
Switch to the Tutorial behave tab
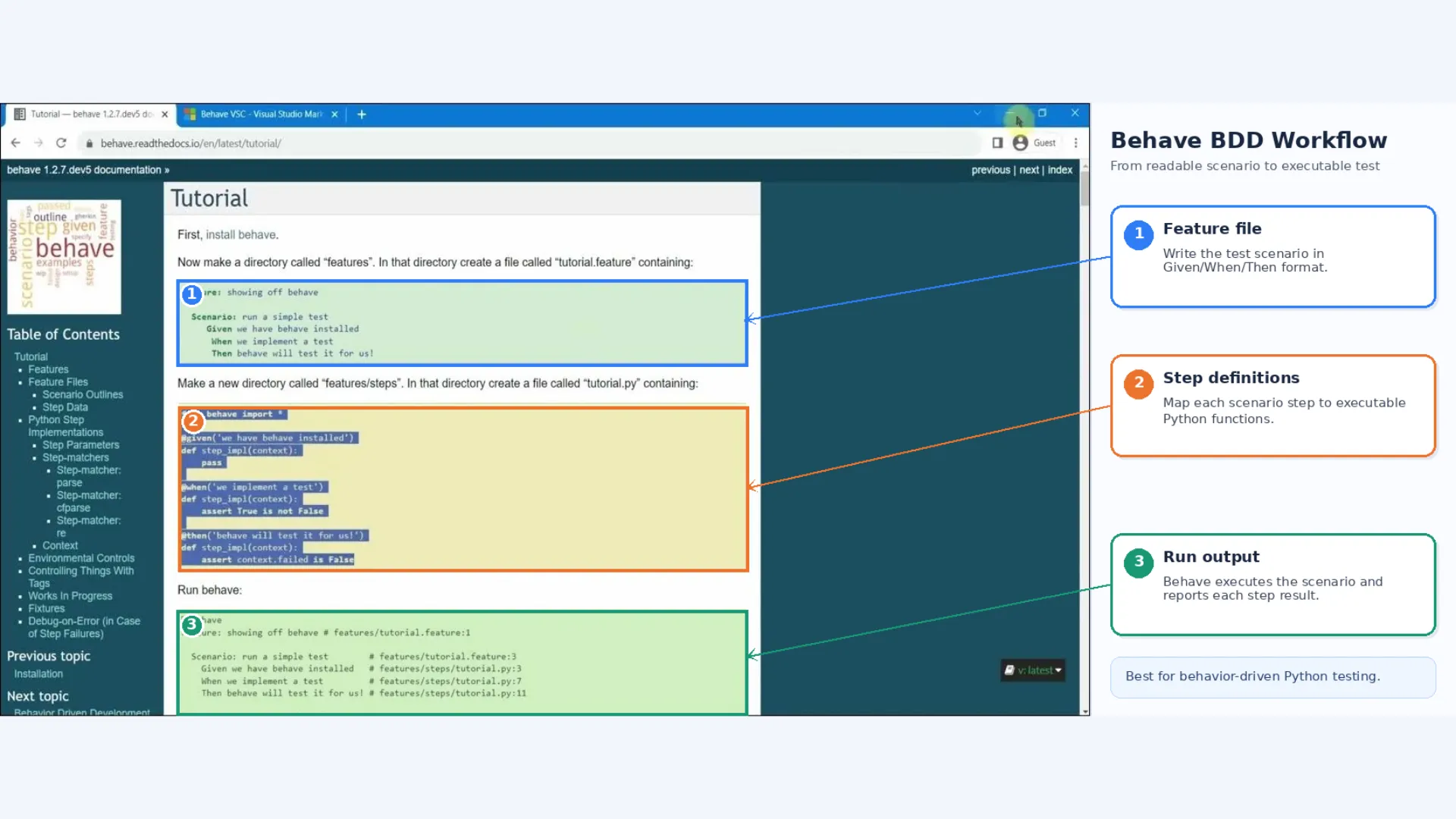click(x=91, y=115)
